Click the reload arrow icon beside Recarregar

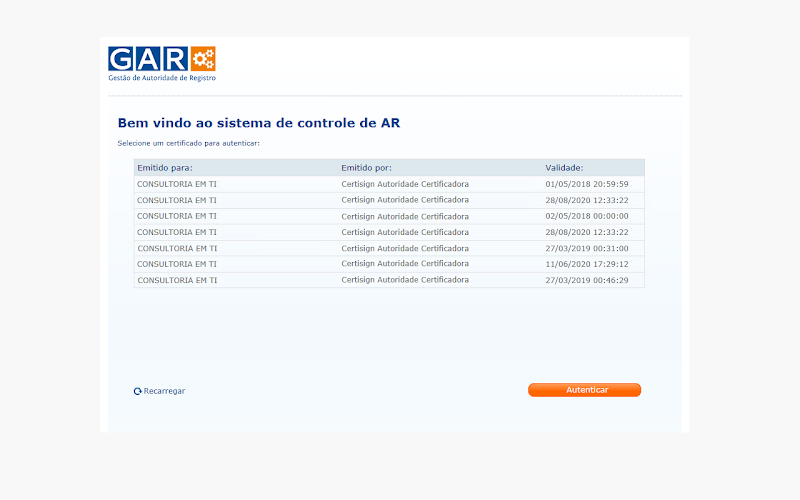point(137,391)
